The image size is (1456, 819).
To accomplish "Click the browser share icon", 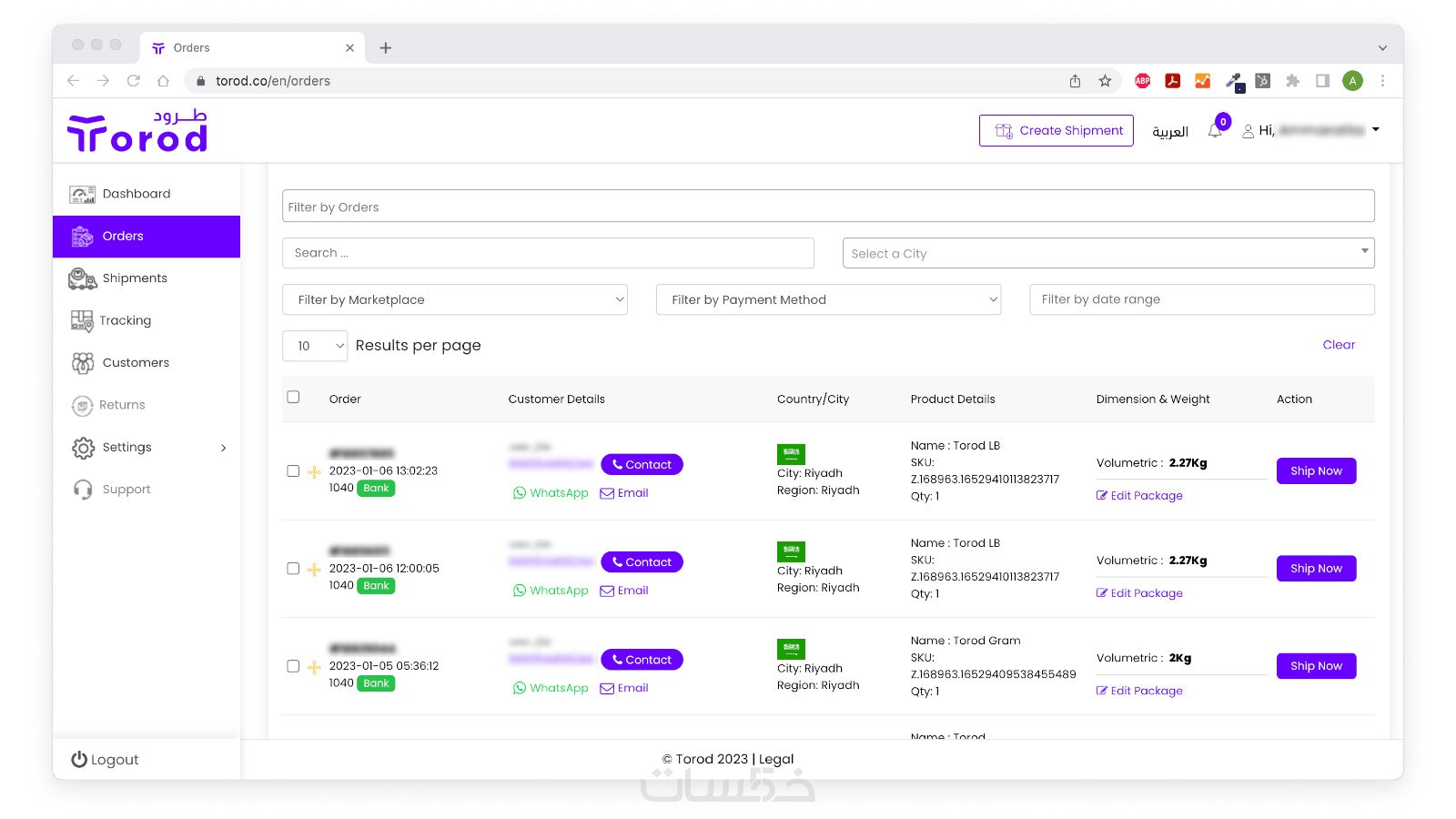I will click(x=1075, y=81).
